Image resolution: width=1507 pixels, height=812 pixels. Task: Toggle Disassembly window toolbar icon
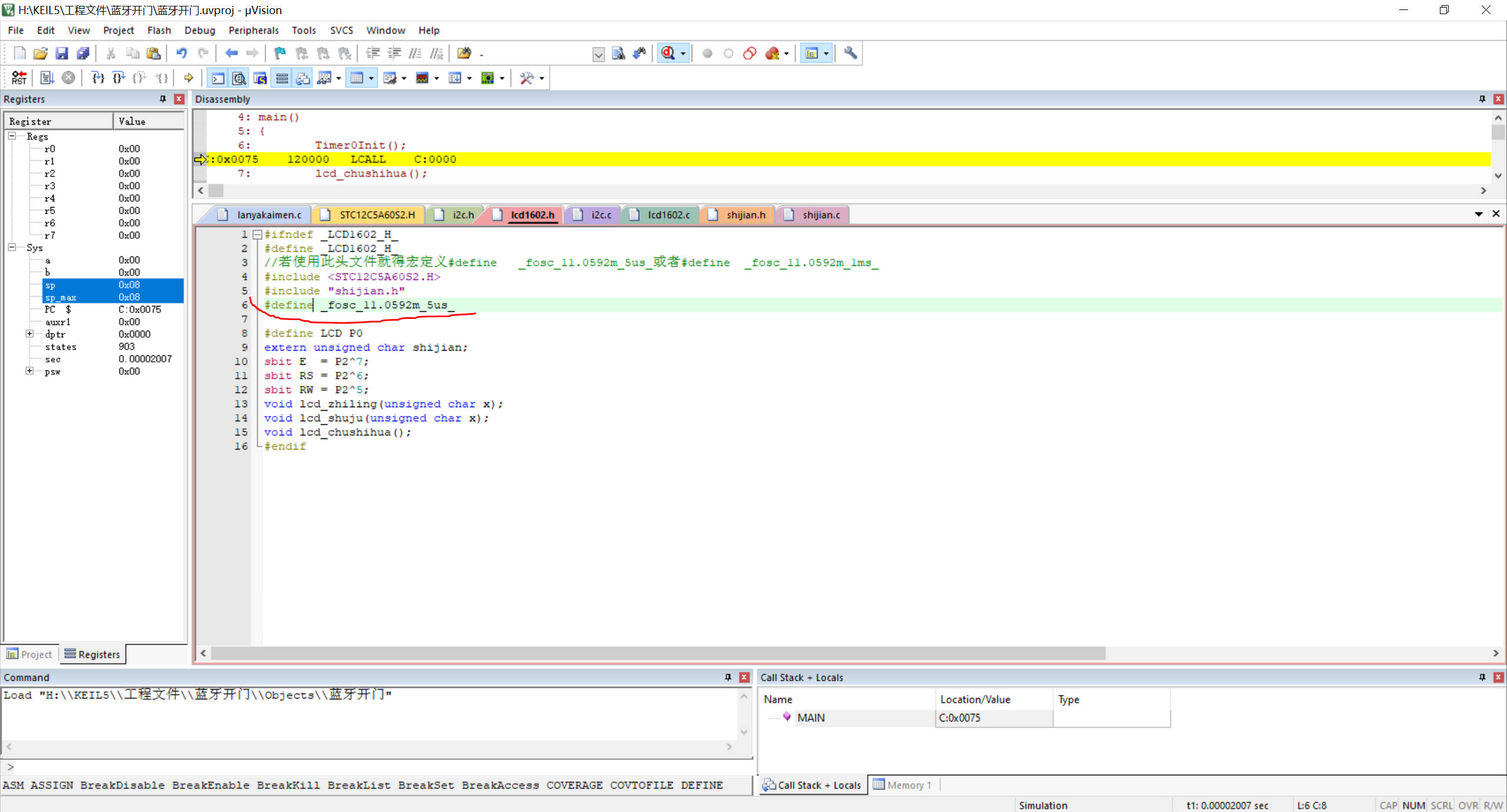[239, 78]
